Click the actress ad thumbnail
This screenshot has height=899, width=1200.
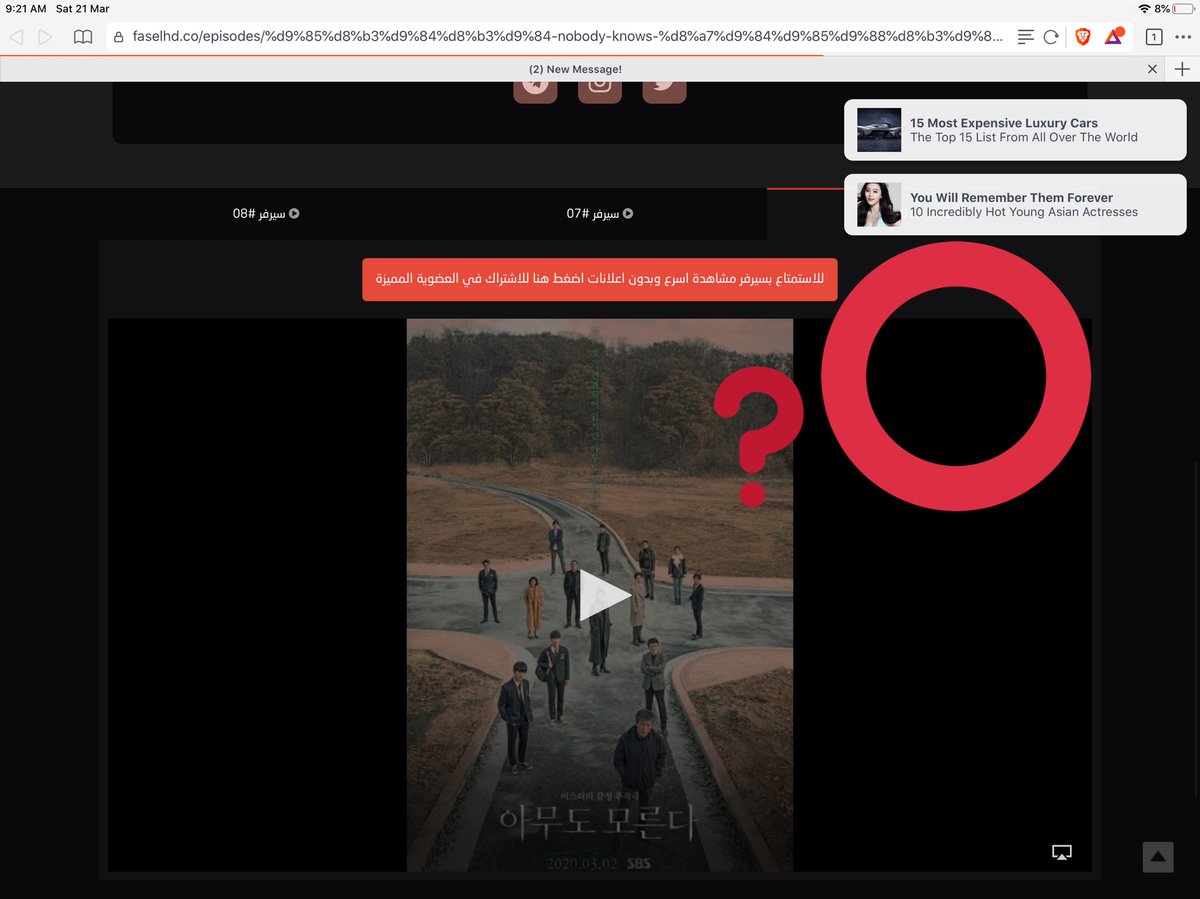(879, 205)
